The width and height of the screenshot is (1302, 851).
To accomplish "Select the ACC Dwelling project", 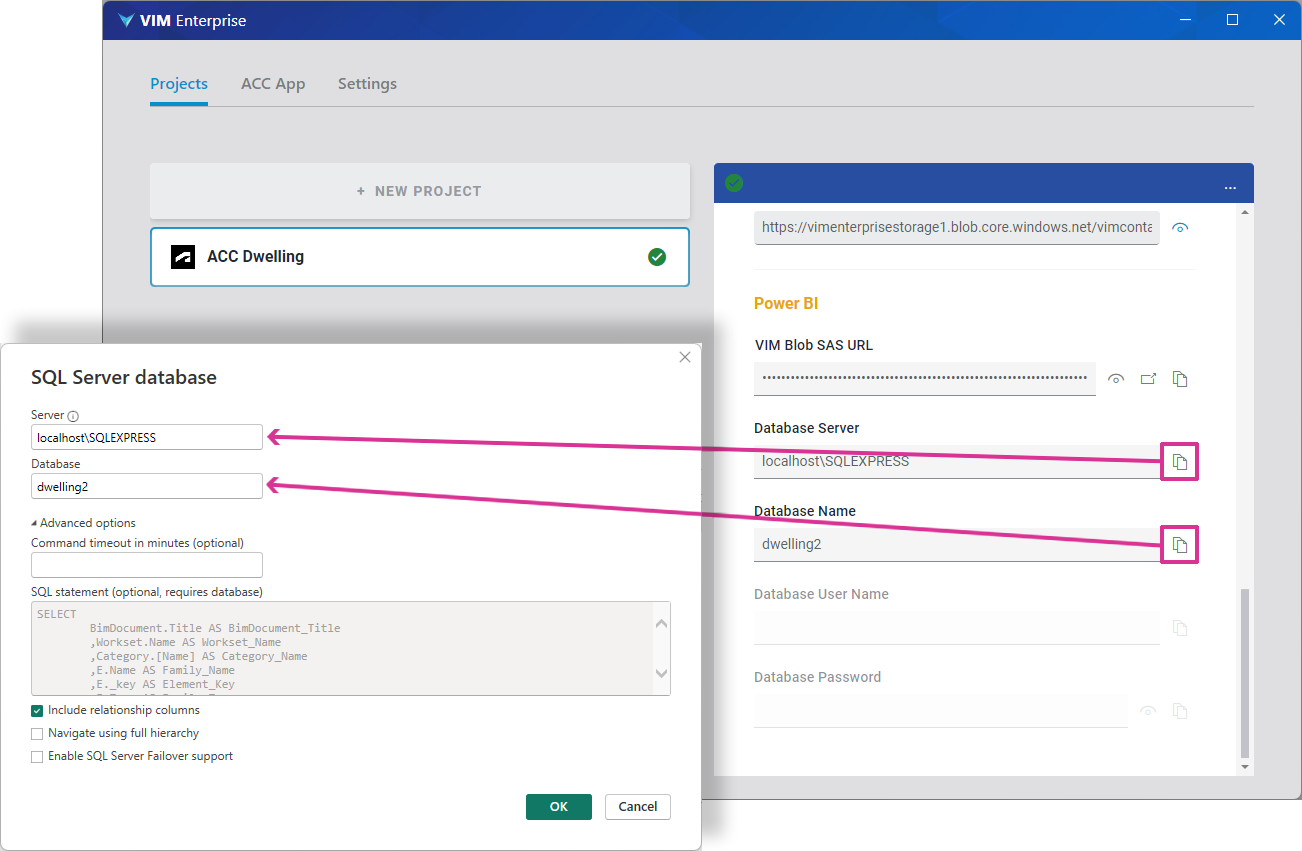I will tap(420, 257).
